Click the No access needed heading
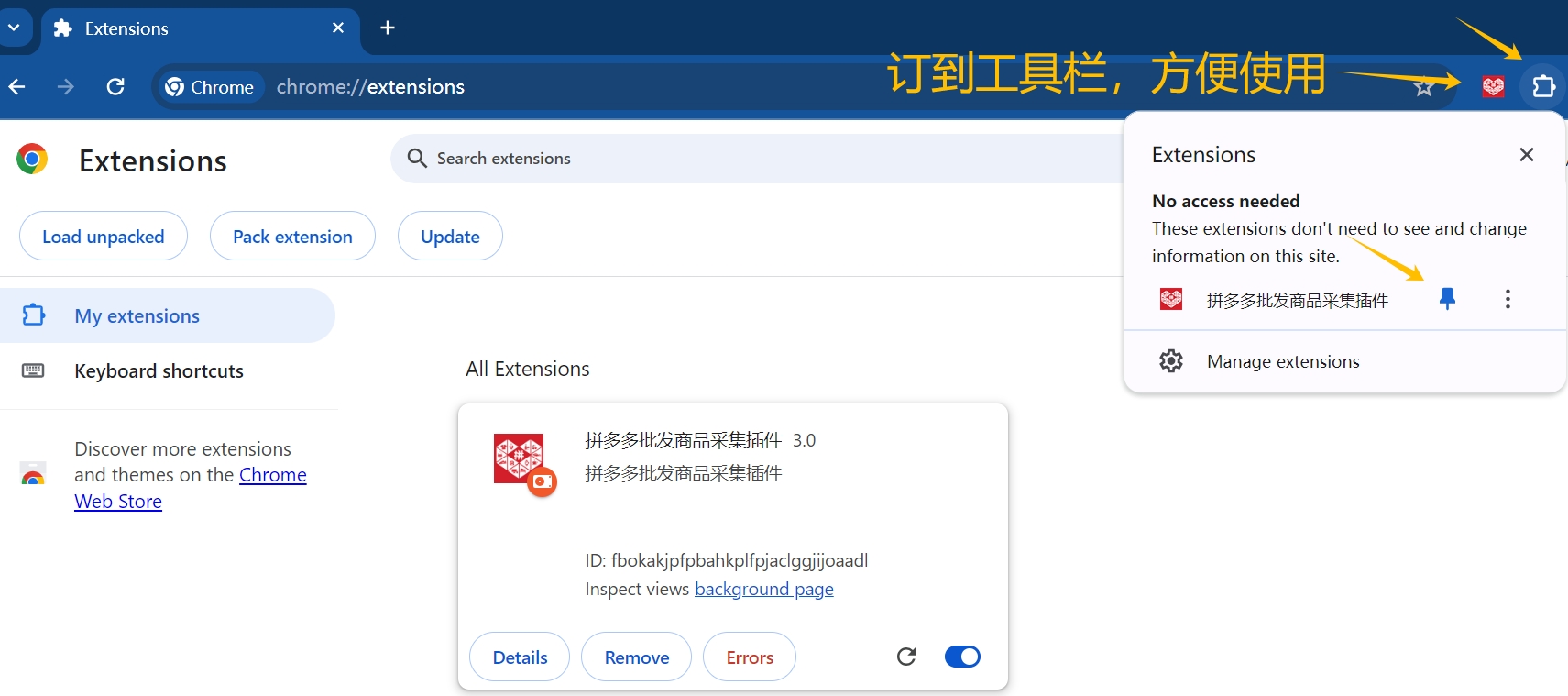 (1226, 201)
